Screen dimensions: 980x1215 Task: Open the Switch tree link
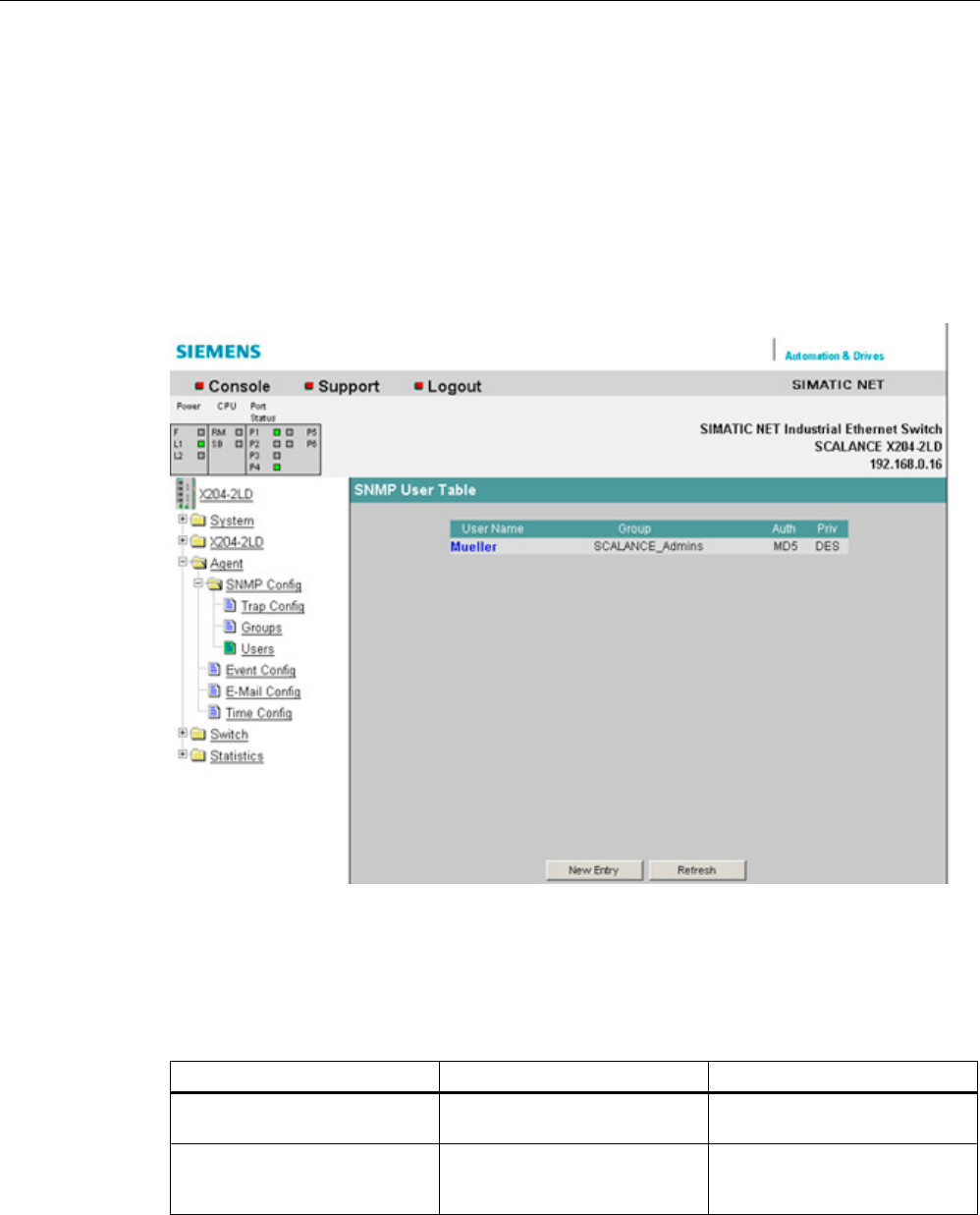pos(229,735)
